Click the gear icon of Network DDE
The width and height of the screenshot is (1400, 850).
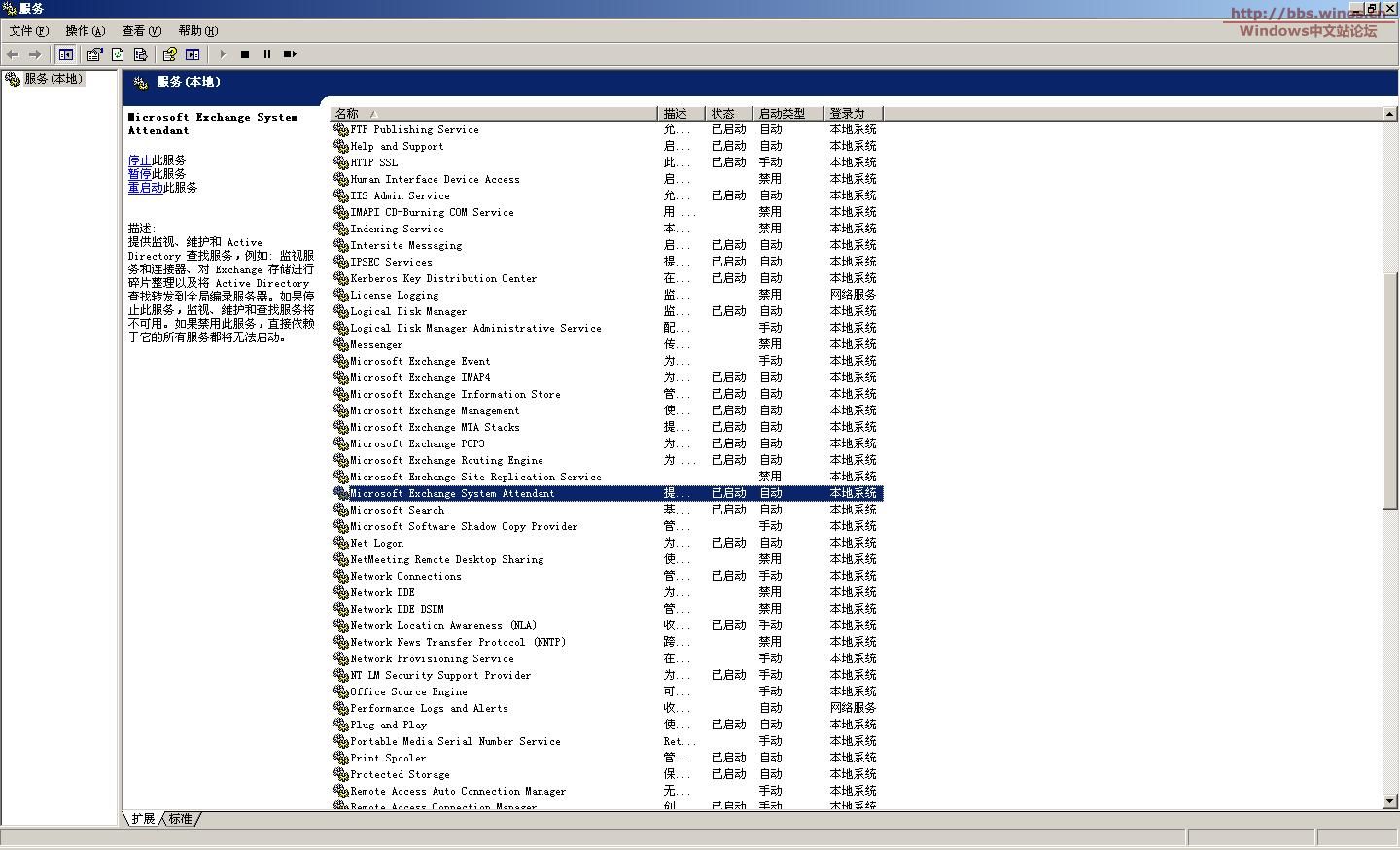[x=340, y=592]
